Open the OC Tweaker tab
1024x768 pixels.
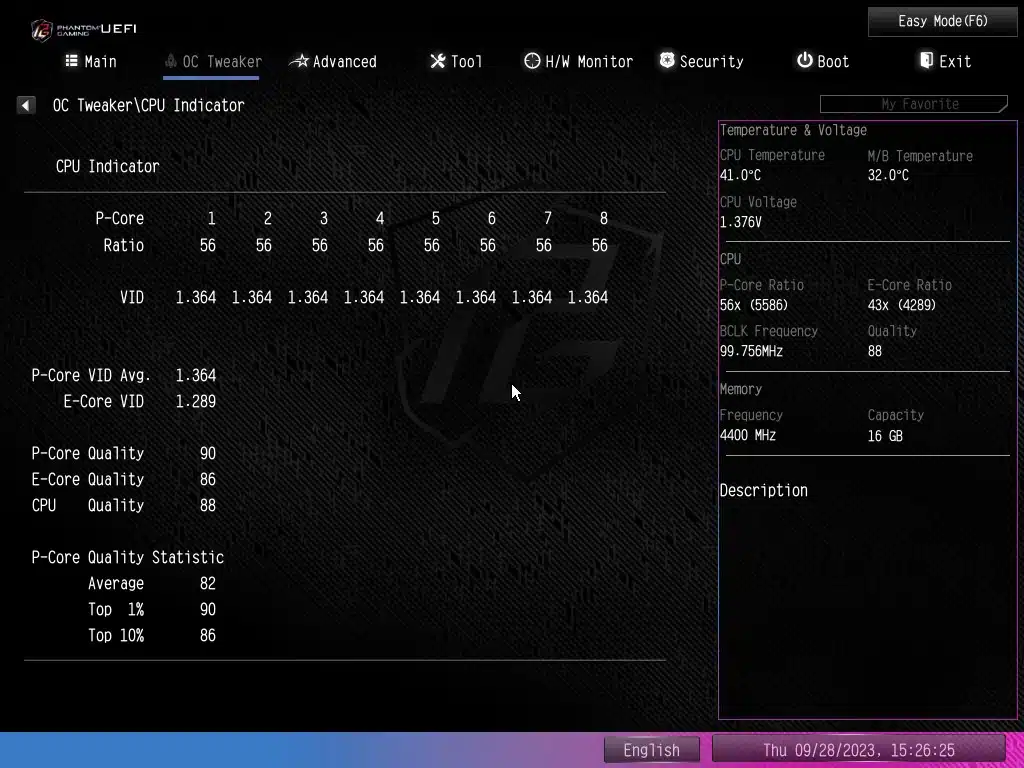click(x=212, y=62)
